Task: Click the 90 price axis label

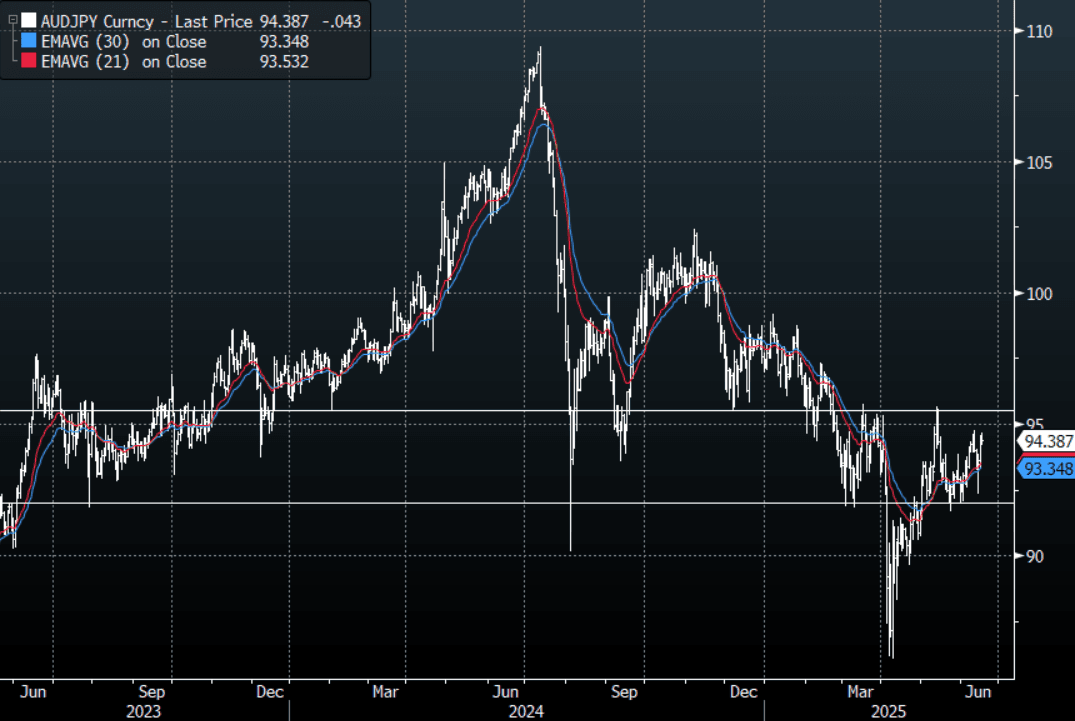Action: click(x=1035, y=557)
